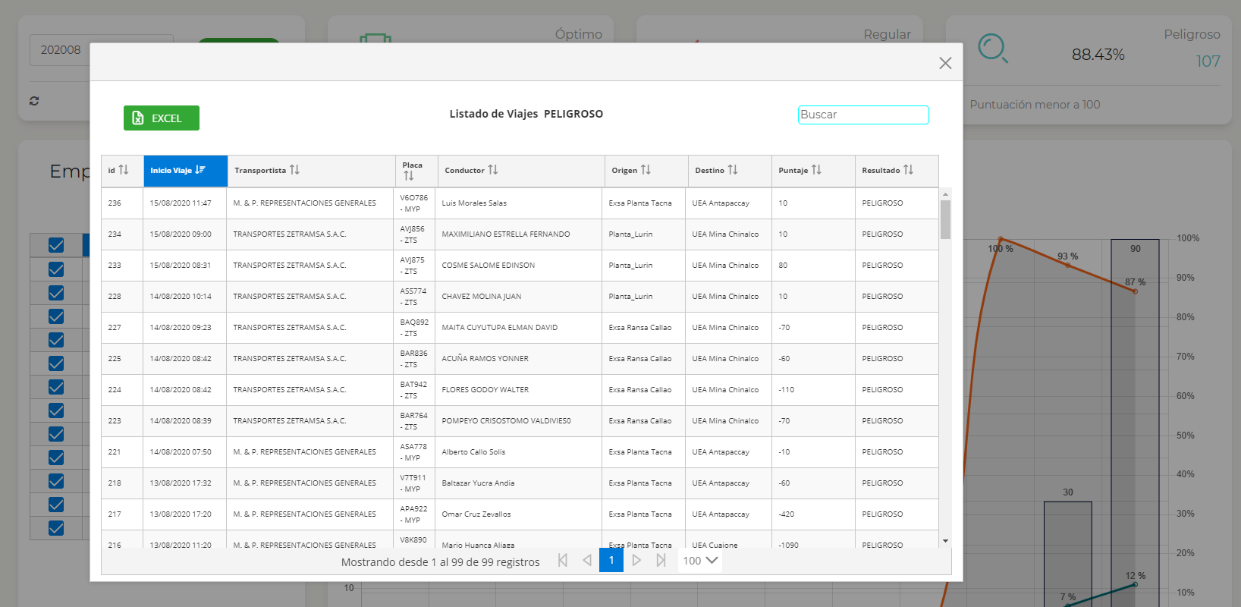Uncheck the last checkbox in the company list
Image resolution: width=1241 pixels, height=607 pixels.
tap(56, 528)
